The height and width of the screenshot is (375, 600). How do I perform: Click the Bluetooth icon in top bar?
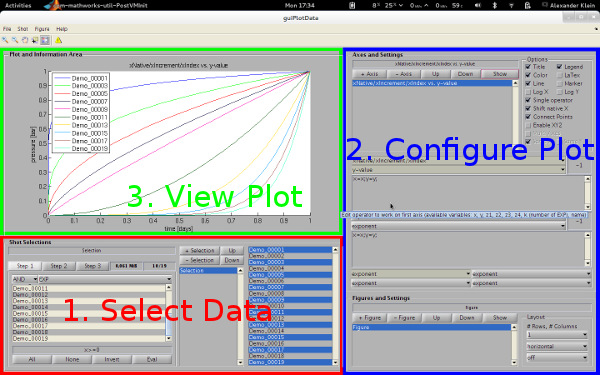pyautogui.click(x=494, y=5)
